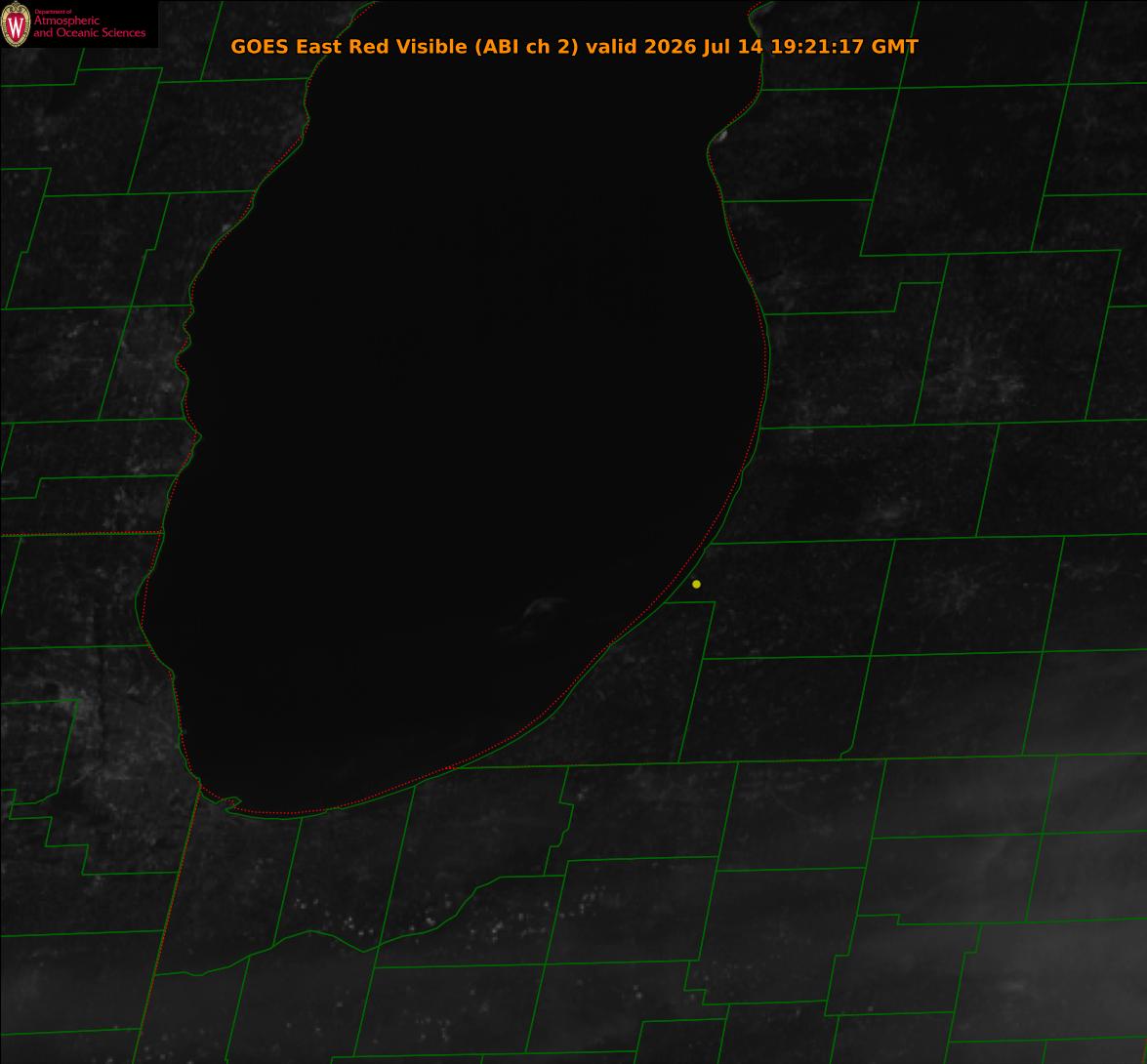The height and width of the screenshot is (1064, 1147).
Task: Click the faint cloud streak over the lake
Action: point(545,608)
